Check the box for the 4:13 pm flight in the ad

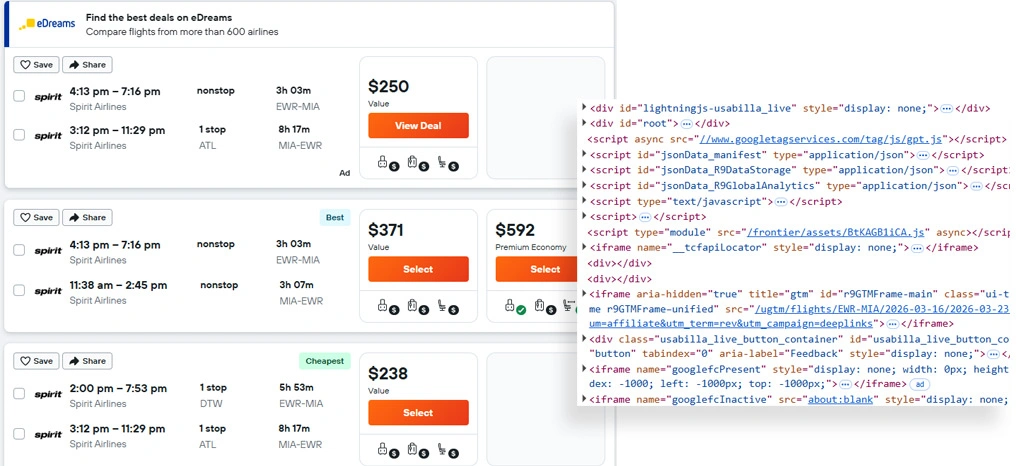[19, 97]
